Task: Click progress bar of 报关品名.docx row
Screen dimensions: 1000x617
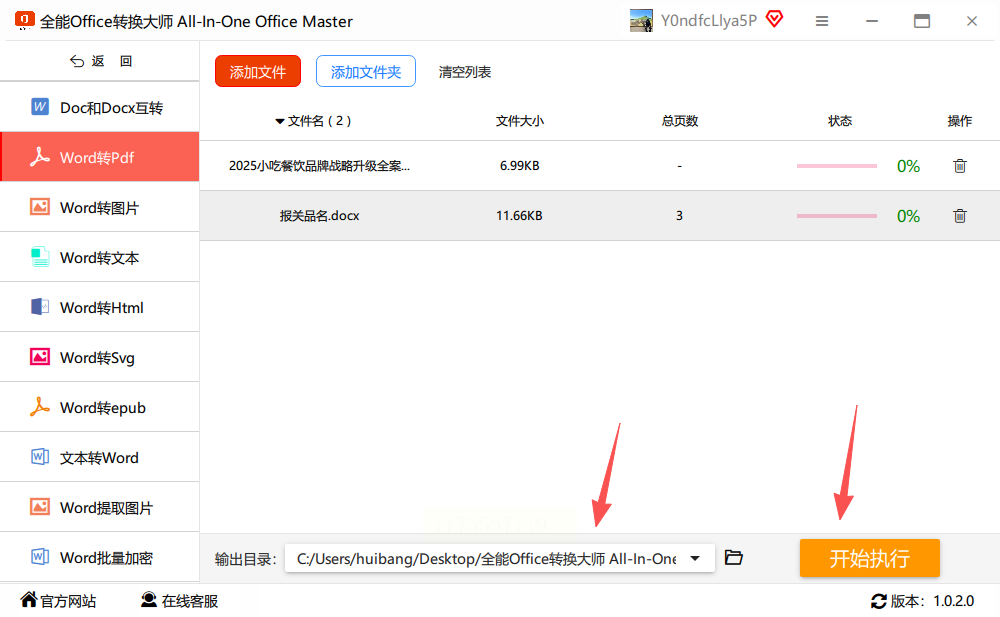Action: coord(837,216)
